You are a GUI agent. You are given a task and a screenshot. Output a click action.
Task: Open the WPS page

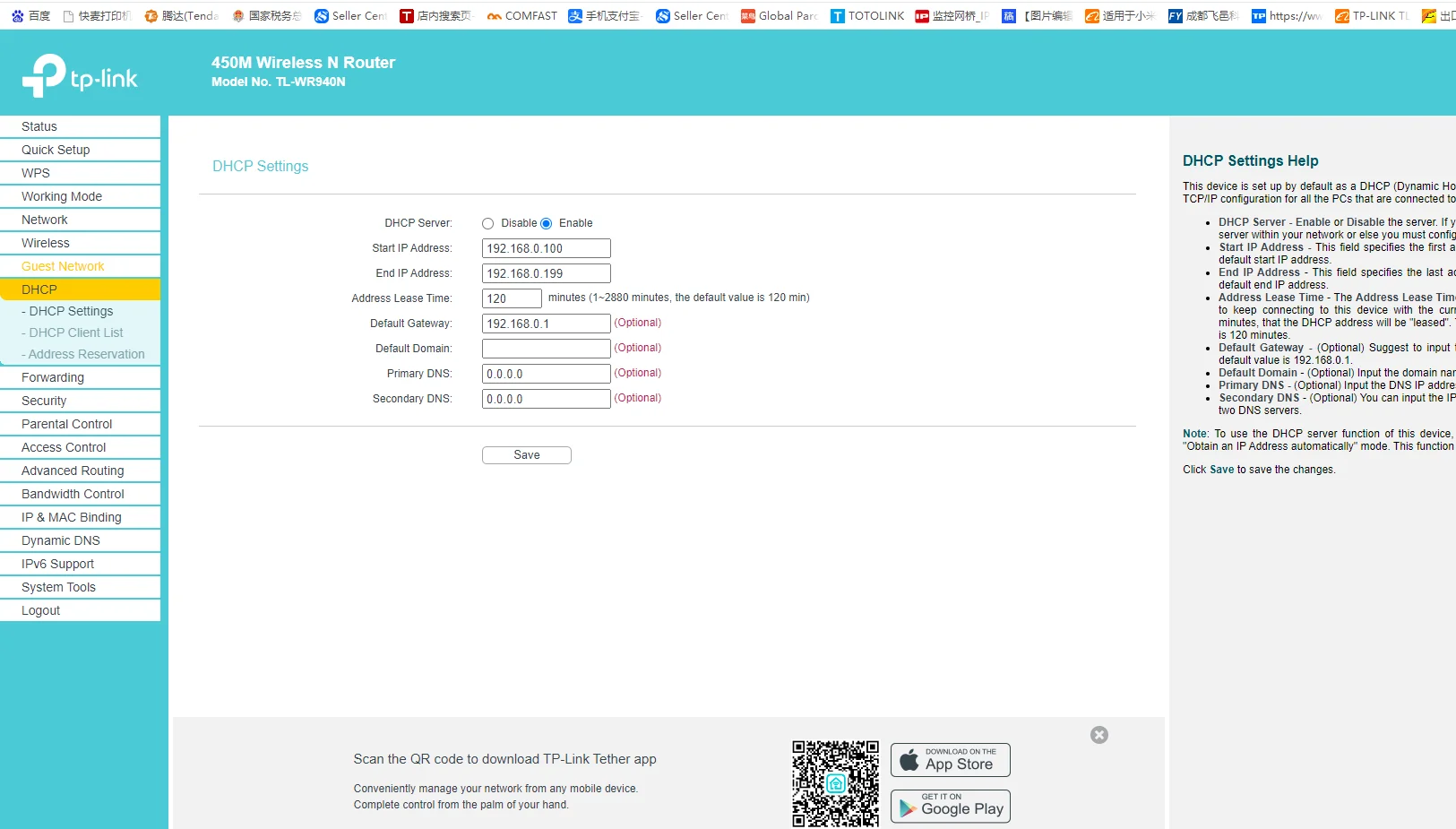pyautogui.click(x=80, y=173)
